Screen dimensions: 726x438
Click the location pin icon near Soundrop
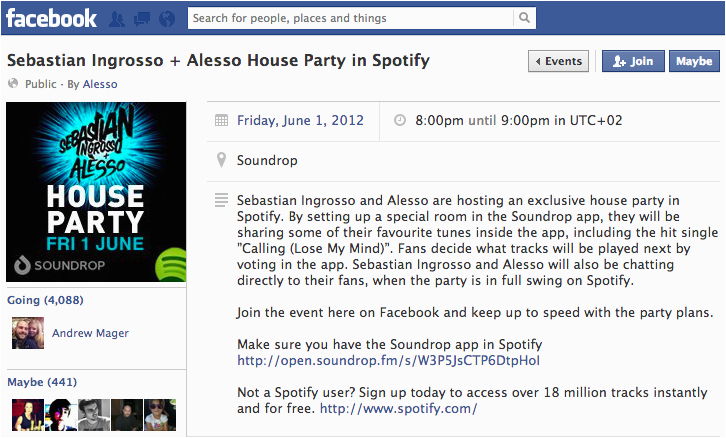point(221,160)
